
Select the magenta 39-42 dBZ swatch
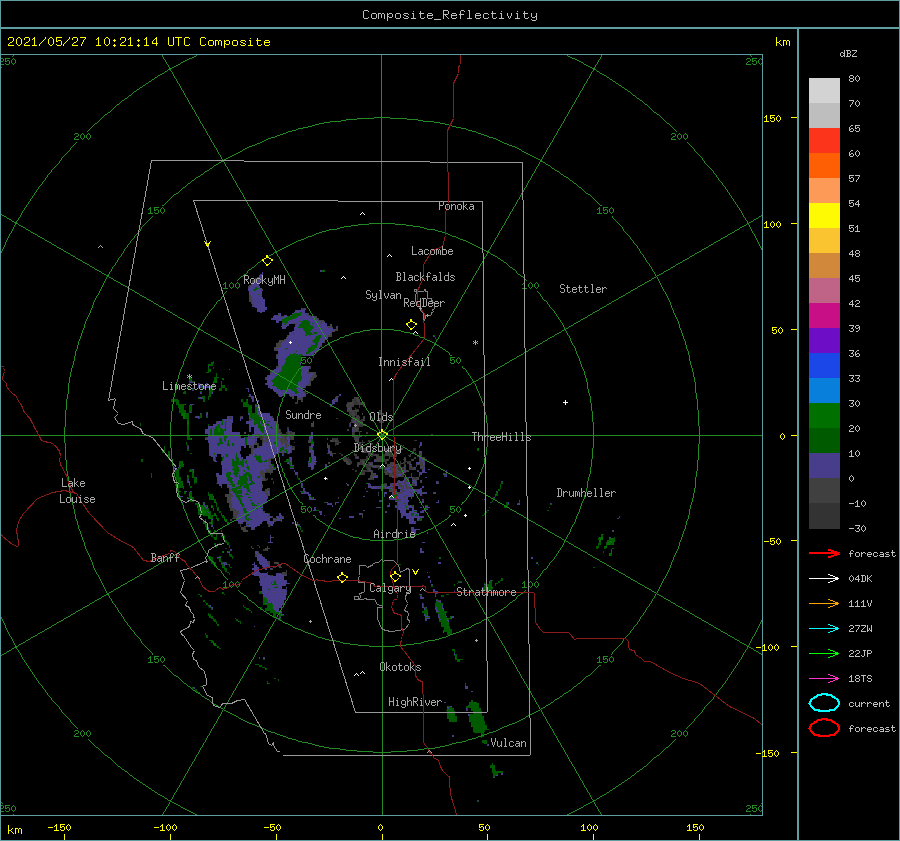pos(824,315)
